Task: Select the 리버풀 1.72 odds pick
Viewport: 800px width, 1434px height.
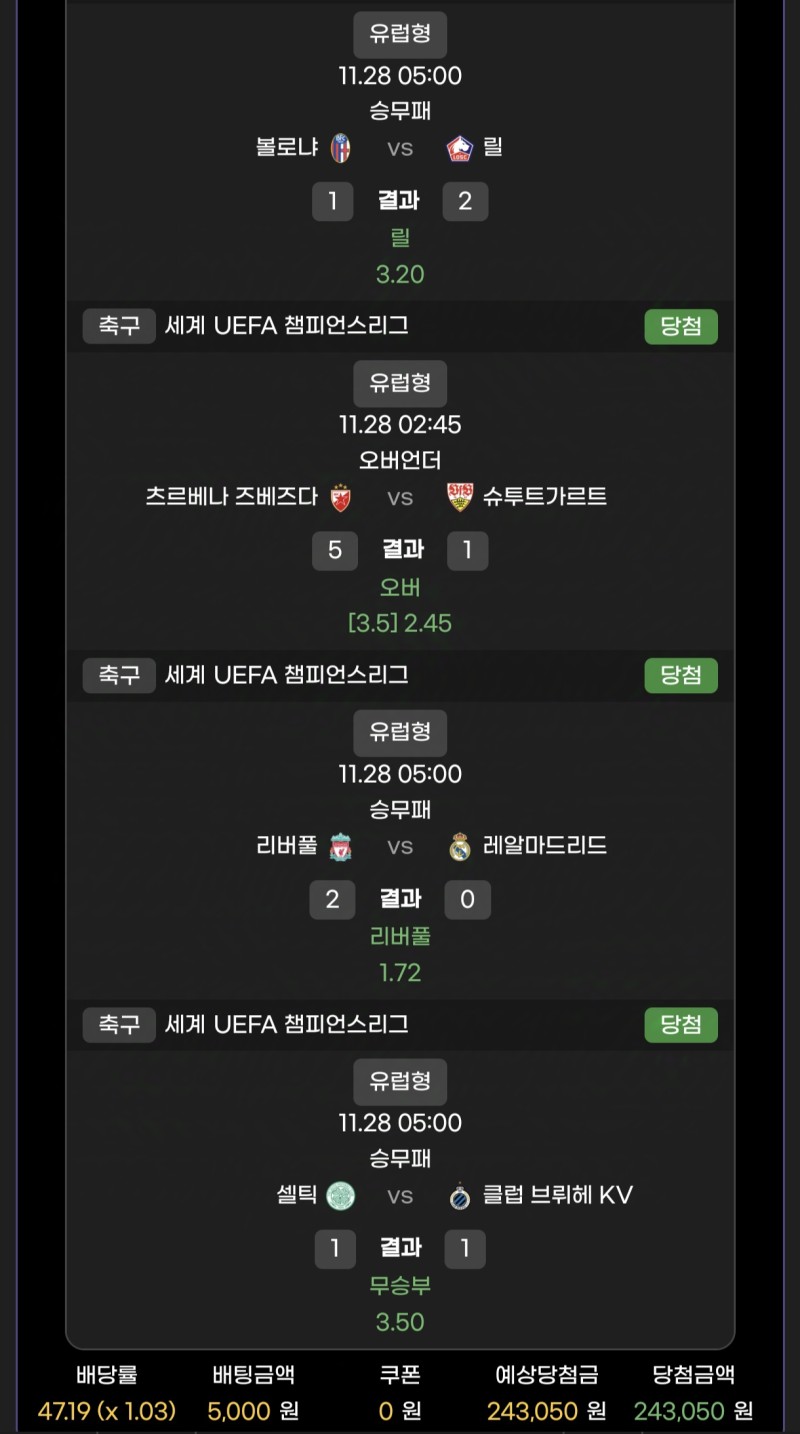Action: coord(400,954)
